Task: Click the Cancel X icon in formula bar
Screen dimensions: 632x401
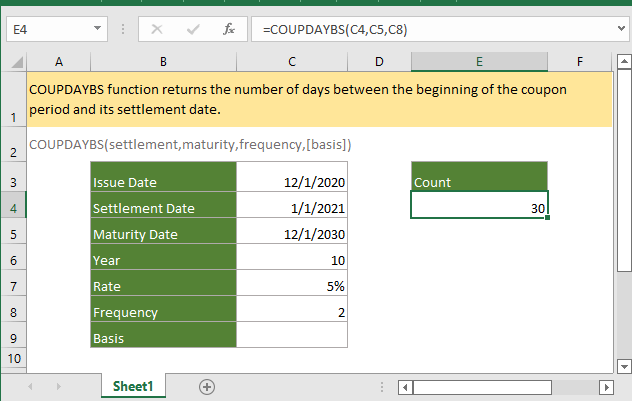Action: [x=157, y=30]
